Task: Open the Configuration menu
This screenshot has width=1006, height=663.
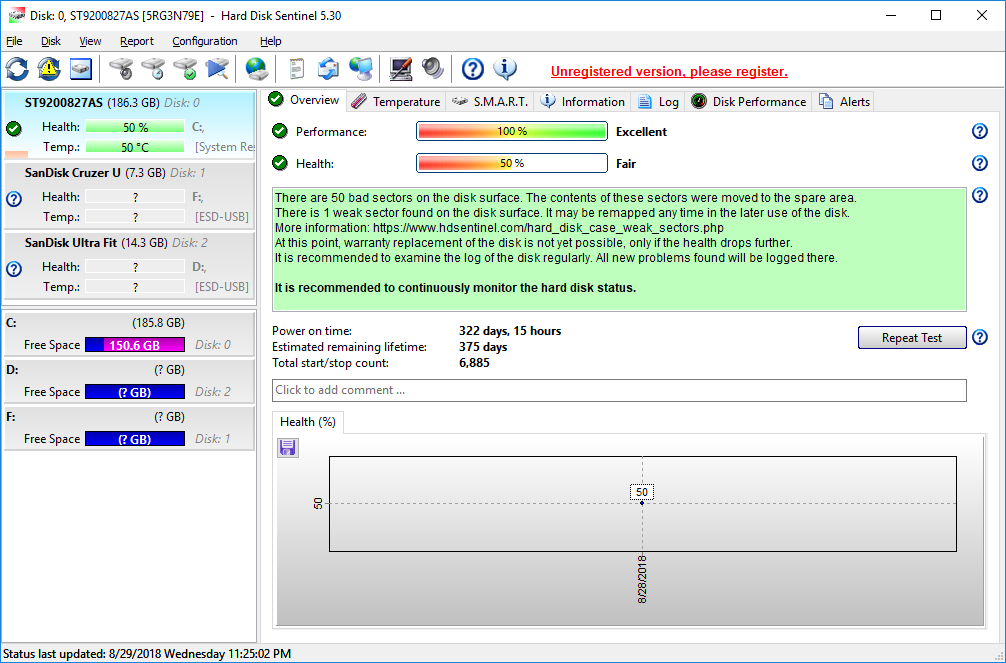Action: (205, 41)
